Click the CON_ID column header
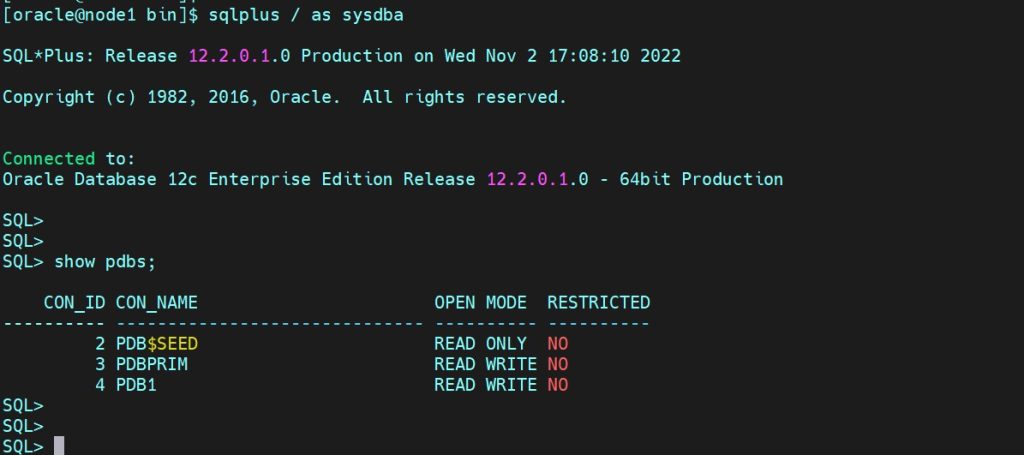The width and height of the screenshot is (1024, 455). pos(74,302)
